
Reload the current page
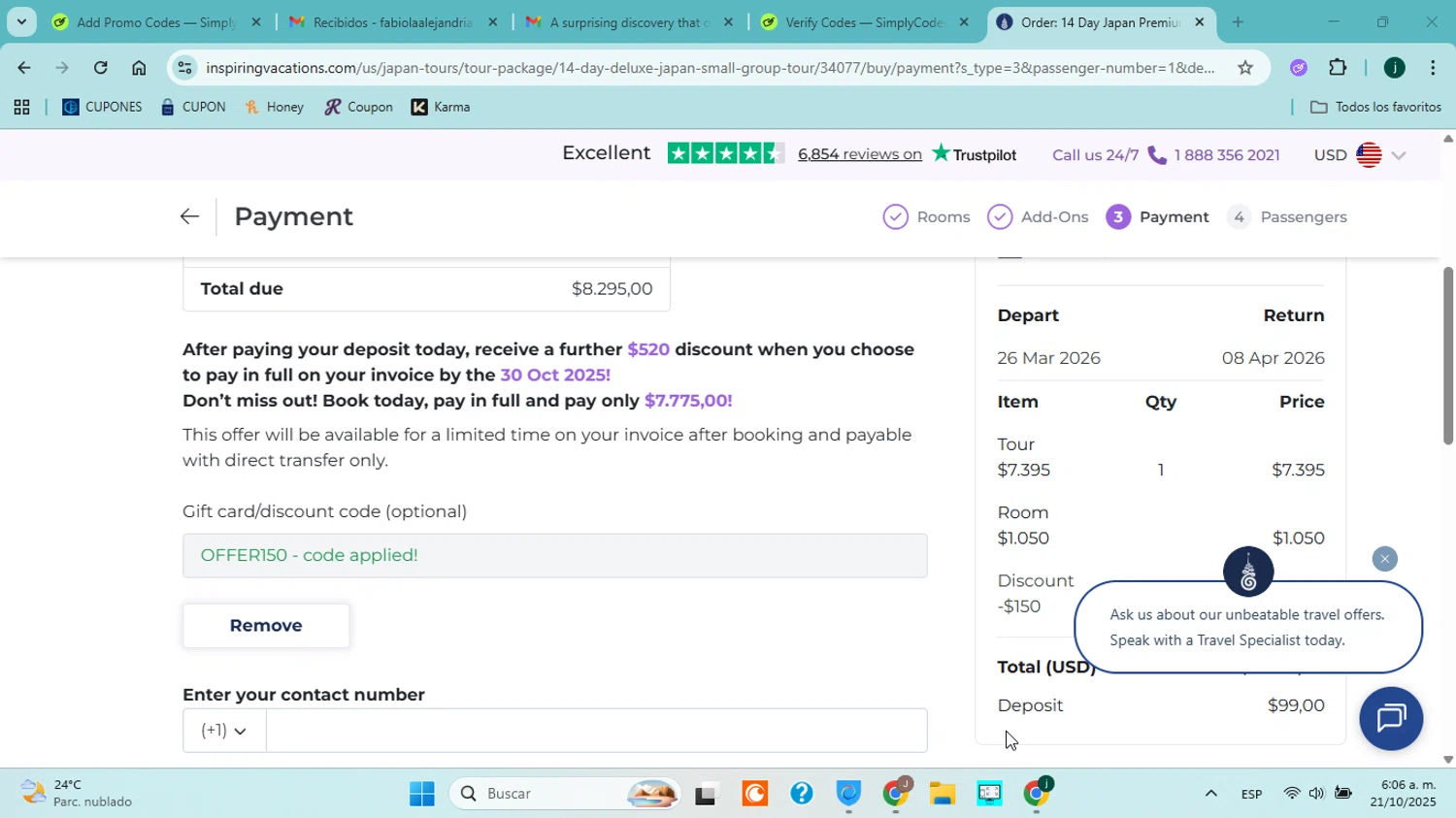click(101, 68)
